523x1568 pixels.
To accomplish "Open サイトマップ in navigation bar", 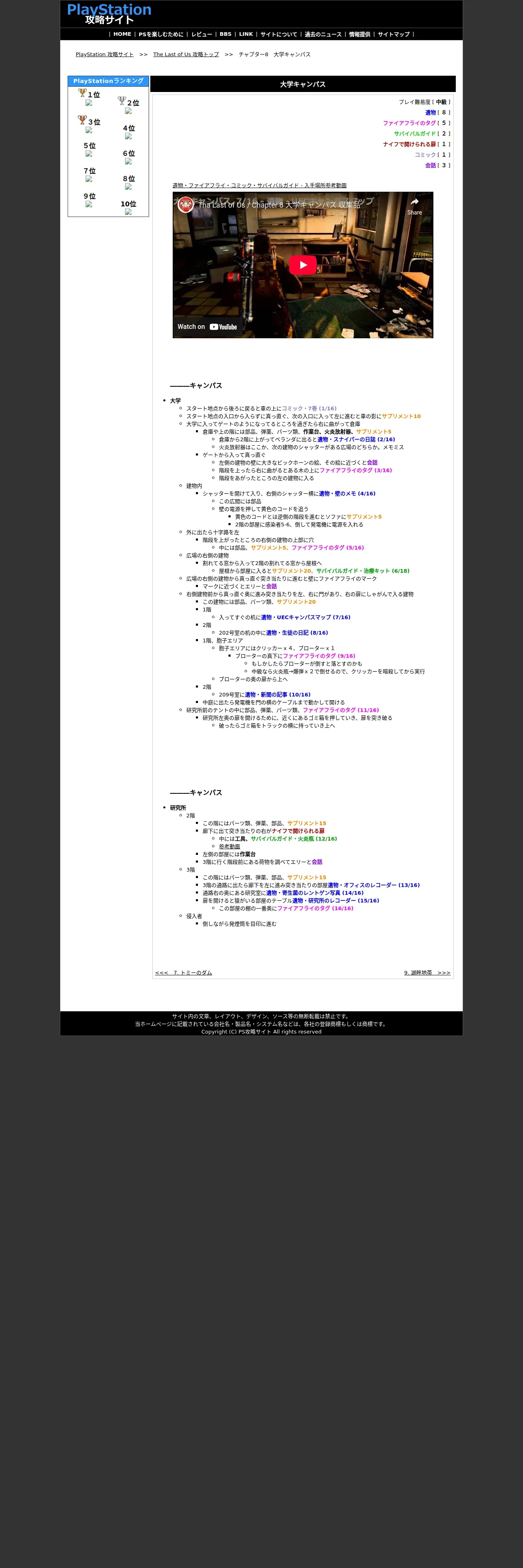I will tap(394, 34).
